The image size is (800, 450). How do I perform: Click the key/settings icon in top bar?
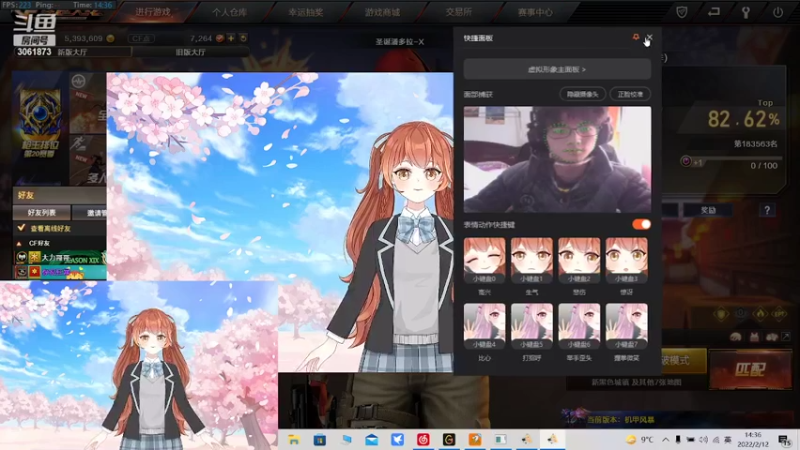(746, 12)
